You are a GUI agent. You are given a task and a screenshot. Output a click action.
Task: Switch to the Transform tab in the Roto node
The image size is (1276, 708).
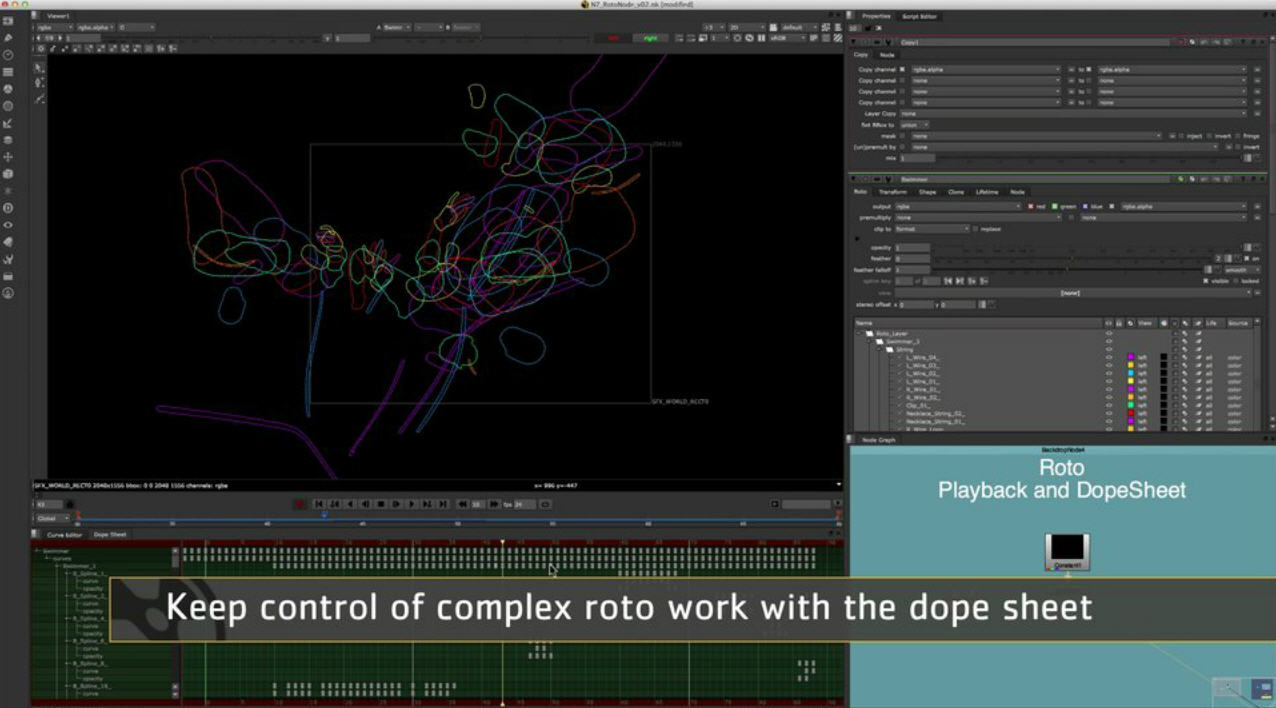click(x=893, y=191)
